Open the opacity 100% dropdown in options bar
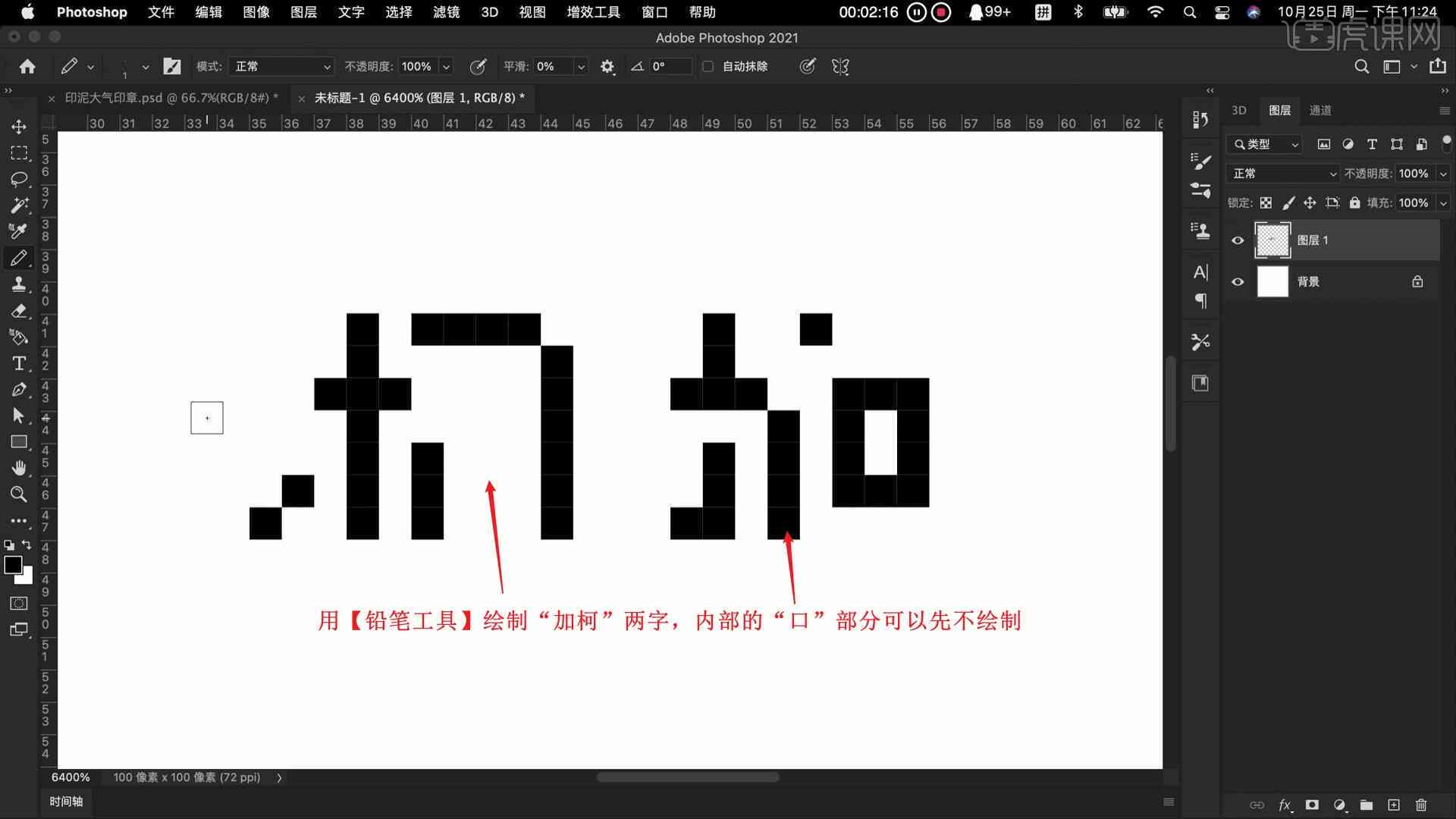 (x=446, y=67)
